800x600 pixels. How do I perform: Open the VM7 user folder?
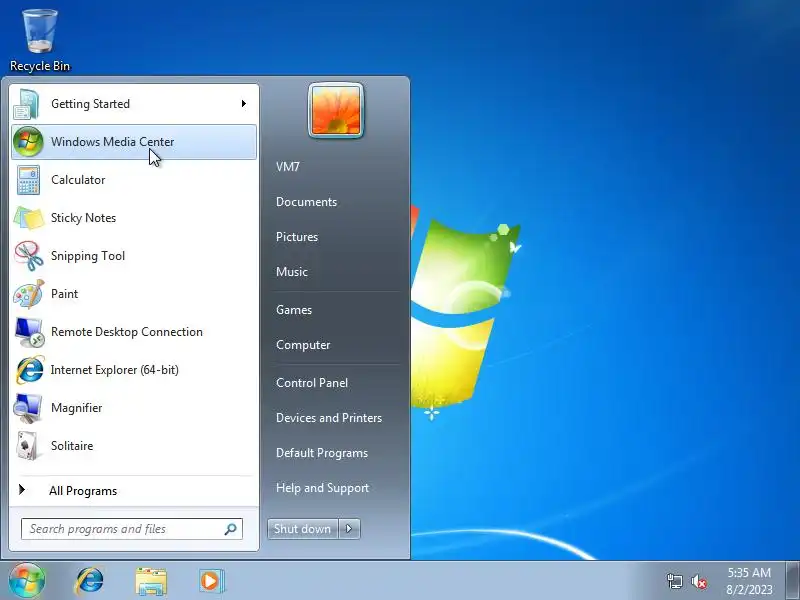pos(288,167)
